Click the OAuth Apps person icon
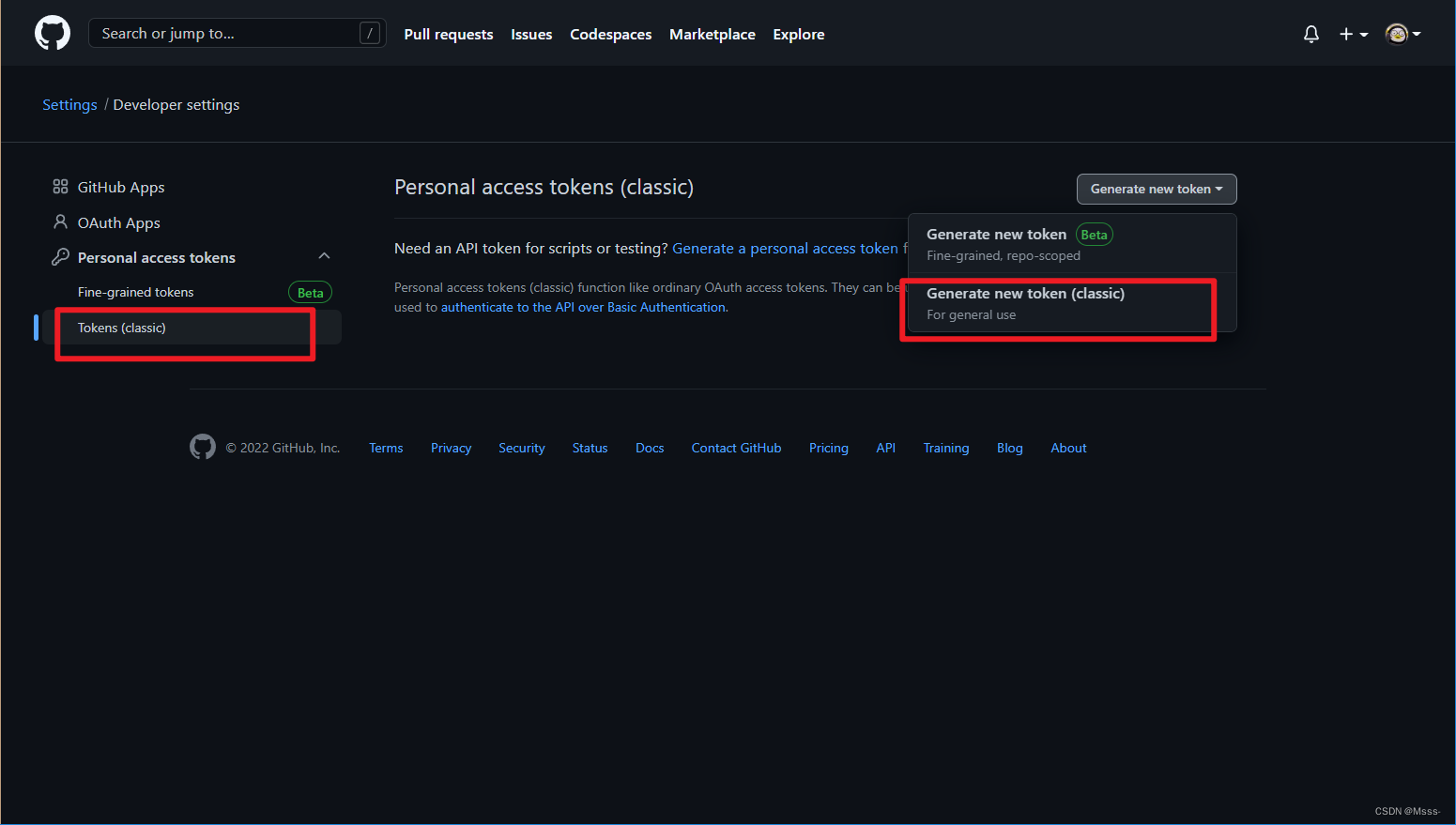The height and width of the screenshot is (825, 1456). [x=60, y=222]
